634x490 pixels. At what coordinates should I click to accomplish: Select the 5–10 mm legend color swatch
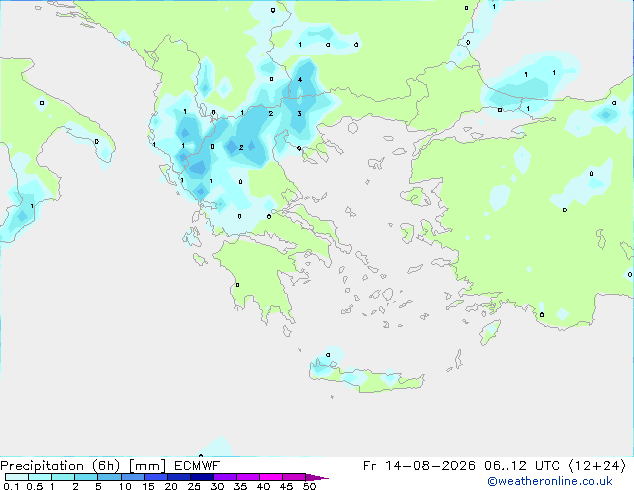(x=109, y=477)
